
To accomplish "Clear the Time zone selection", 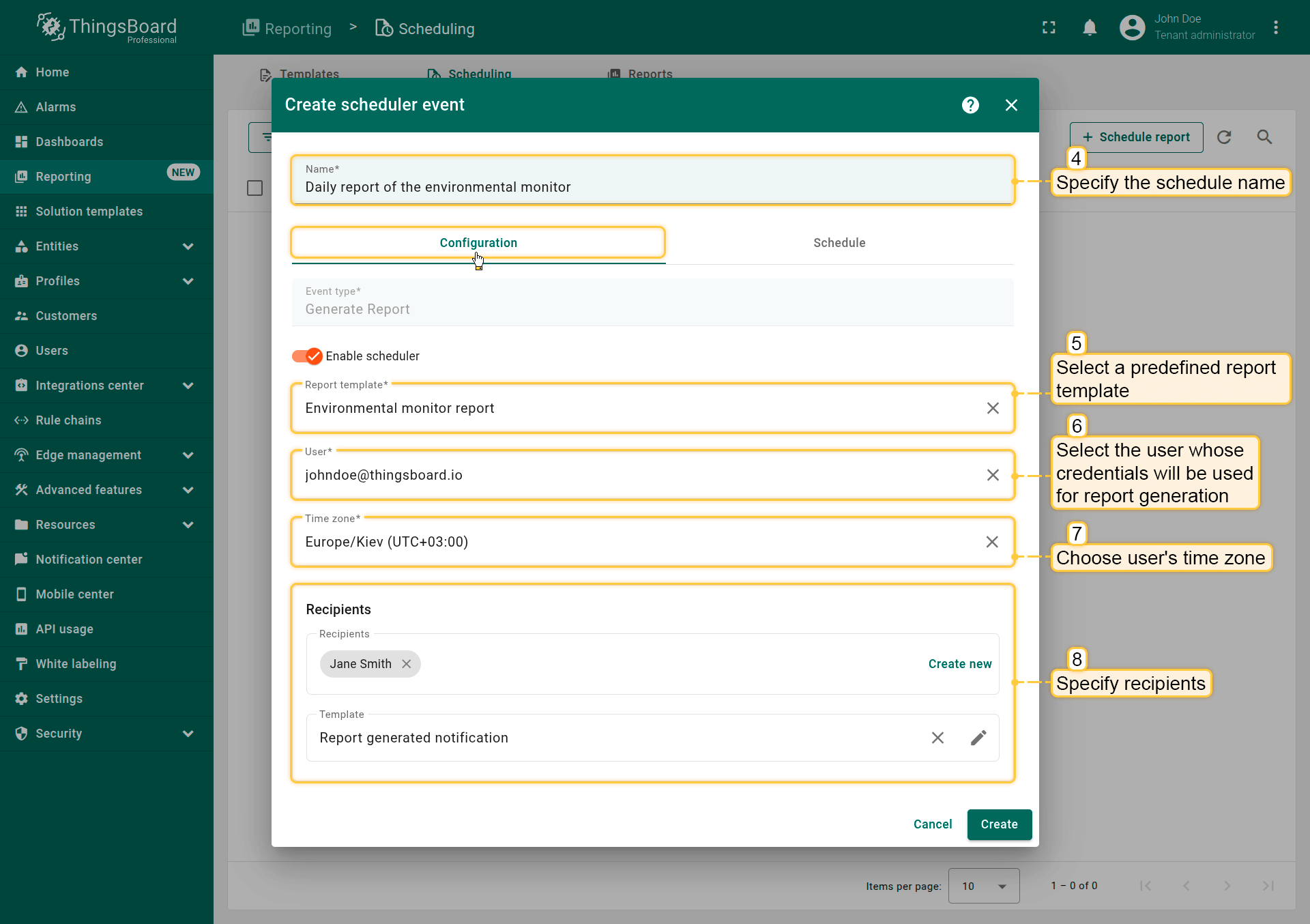I will tap(992, 542).
